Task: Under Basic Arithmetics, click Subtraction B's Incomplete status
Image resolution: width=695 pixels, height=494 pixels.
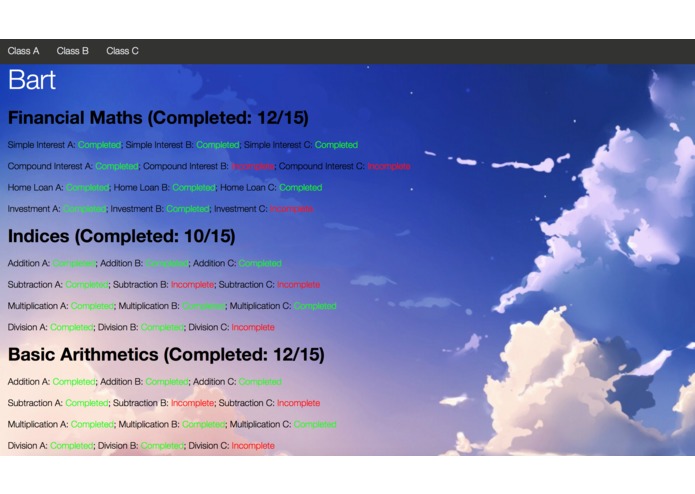Action: pos(193,403)
